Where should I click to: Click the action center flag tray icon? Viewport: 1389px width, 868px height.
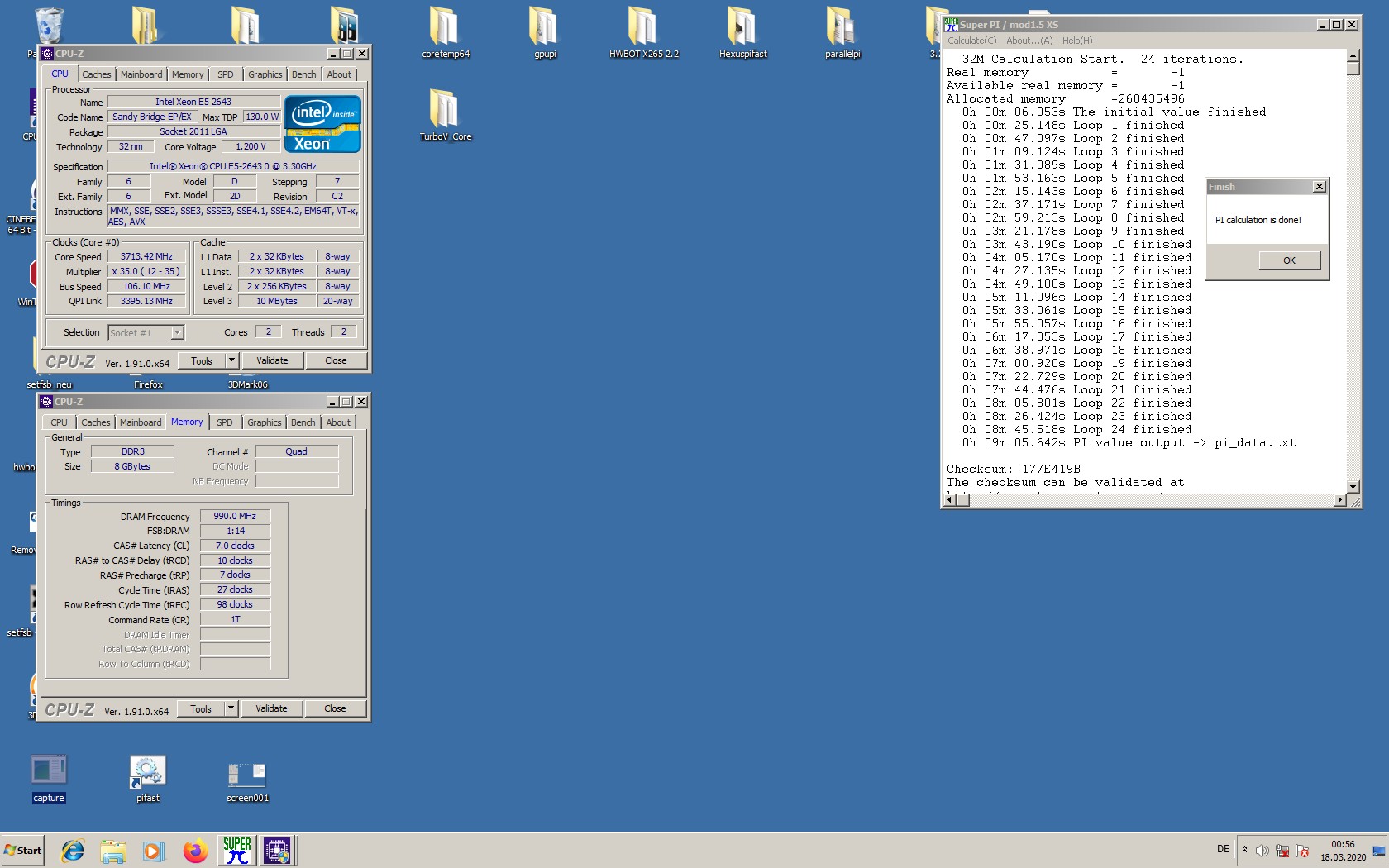[1302, 851]
